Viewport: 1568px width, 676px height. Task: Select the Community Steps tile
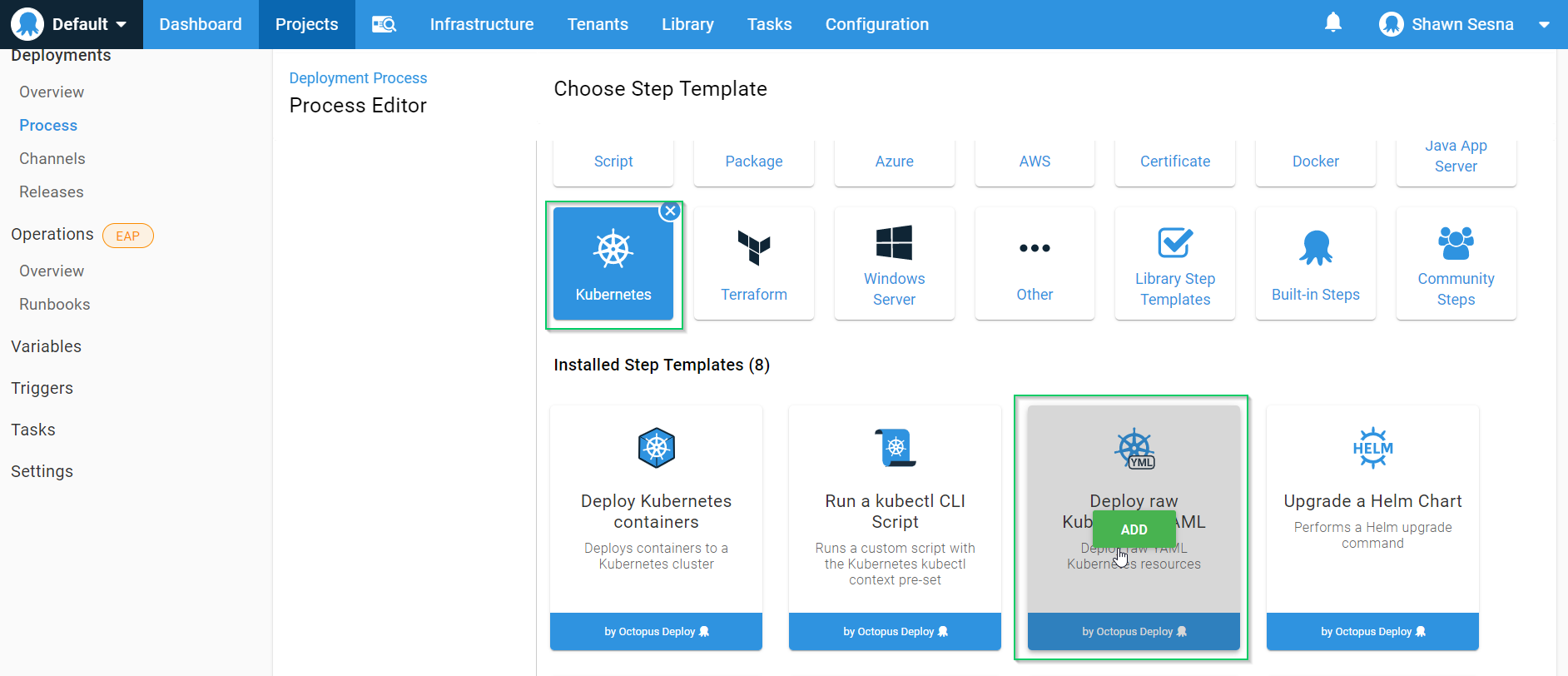pos(1455,264)
